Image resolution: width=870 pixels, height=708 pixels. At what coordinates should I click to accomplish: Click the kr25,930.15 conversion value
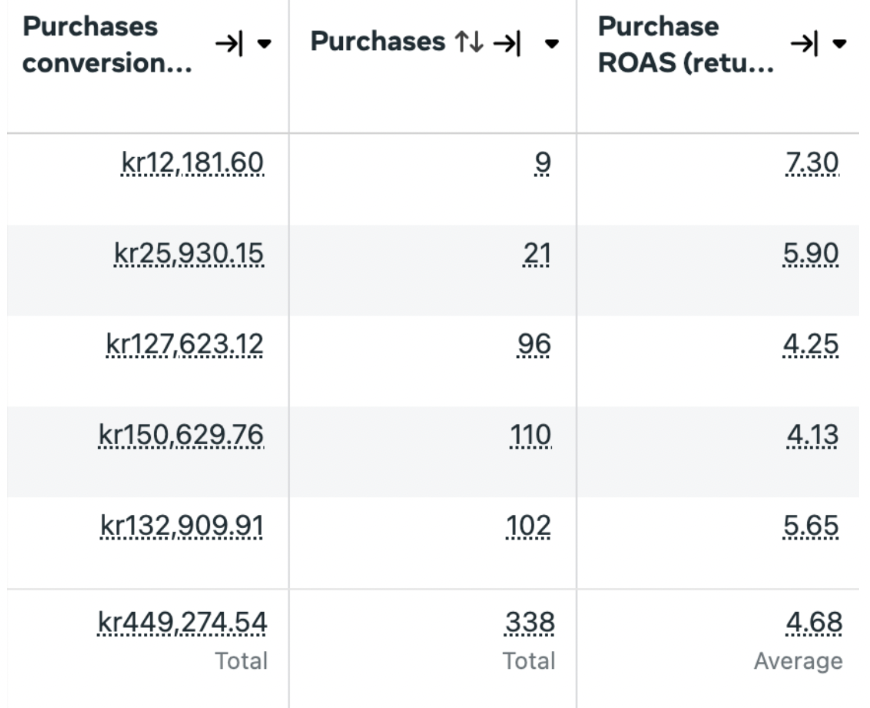189,254
